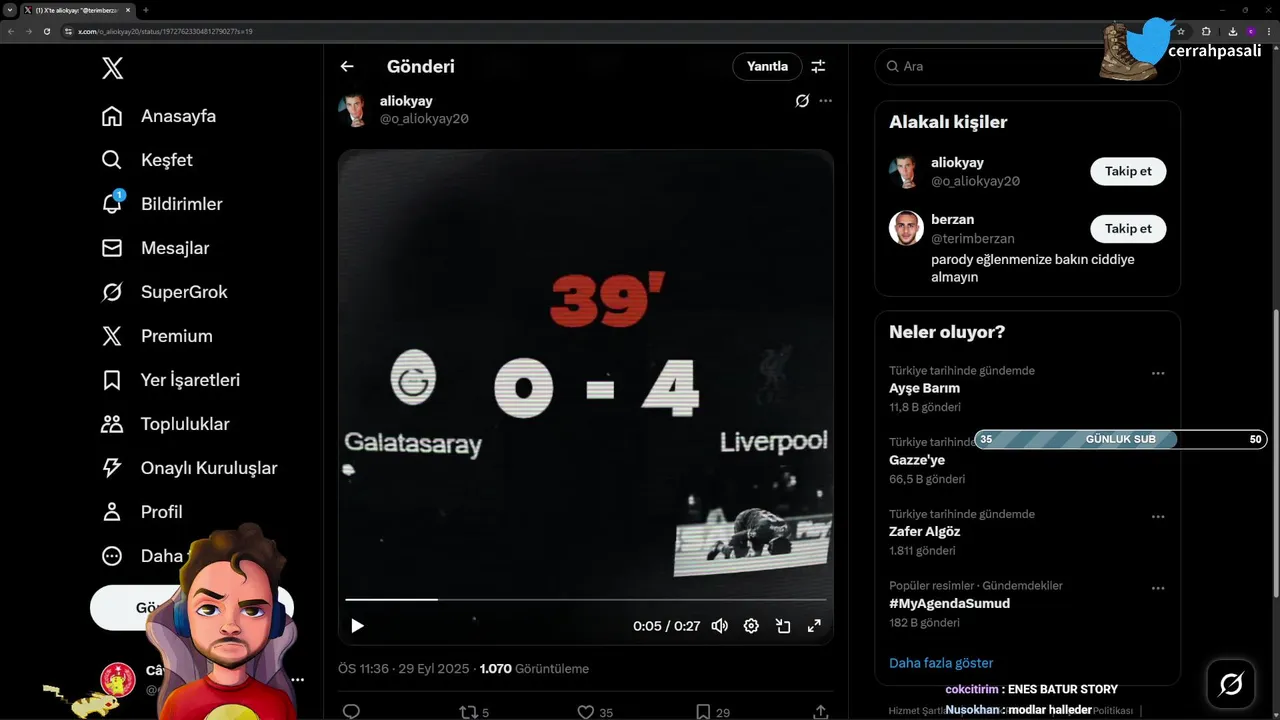Image resolution: width=1280 pixels, height=720 pixels.
Task: Open browser downloads
Action: [x=1232, y=31]
